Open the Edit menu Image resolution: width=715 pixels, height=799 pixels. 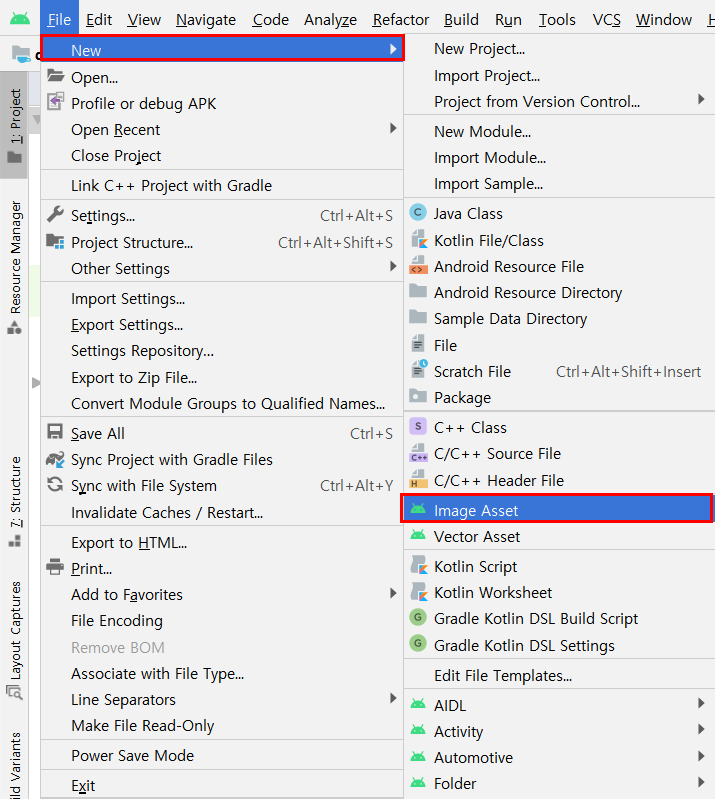(x=99, y=20)
